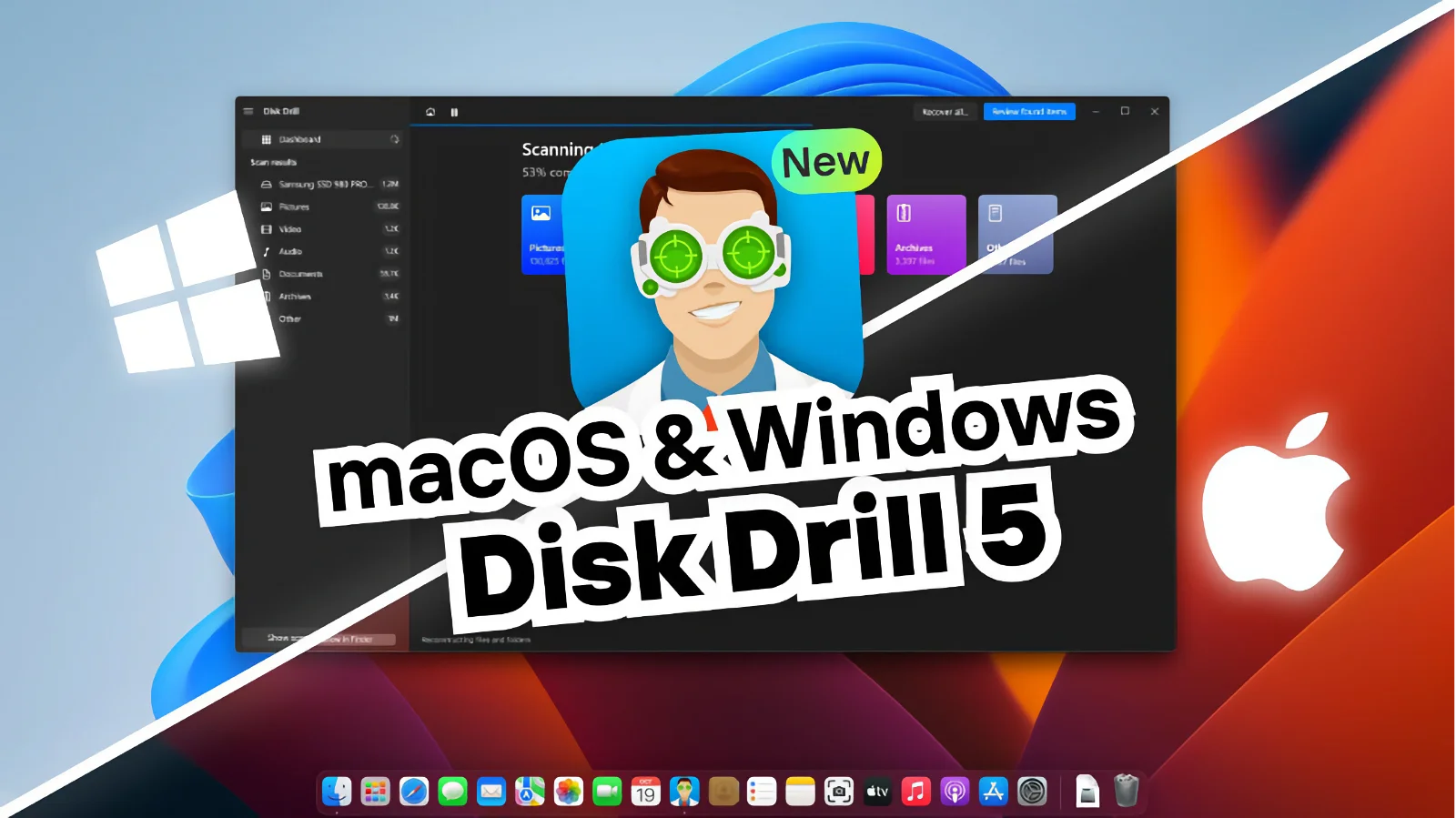Open Photos from the dock

tap(569, 791)
